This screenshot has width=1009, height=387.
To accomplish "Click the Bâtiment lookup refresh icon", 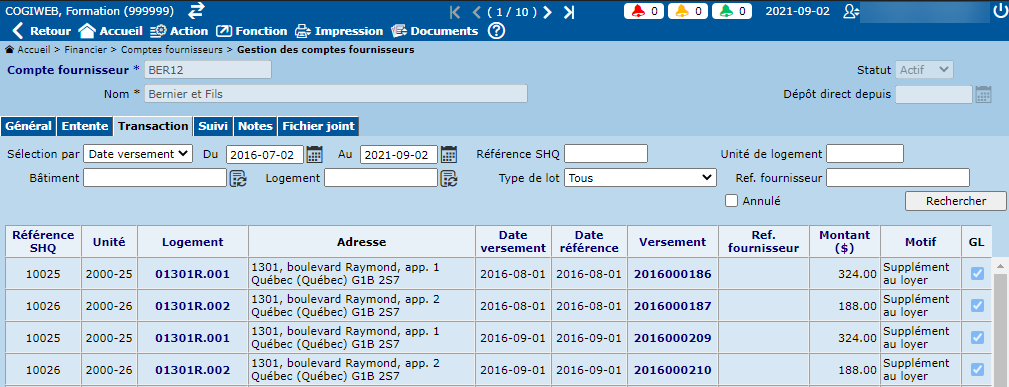I will [238, 178].
